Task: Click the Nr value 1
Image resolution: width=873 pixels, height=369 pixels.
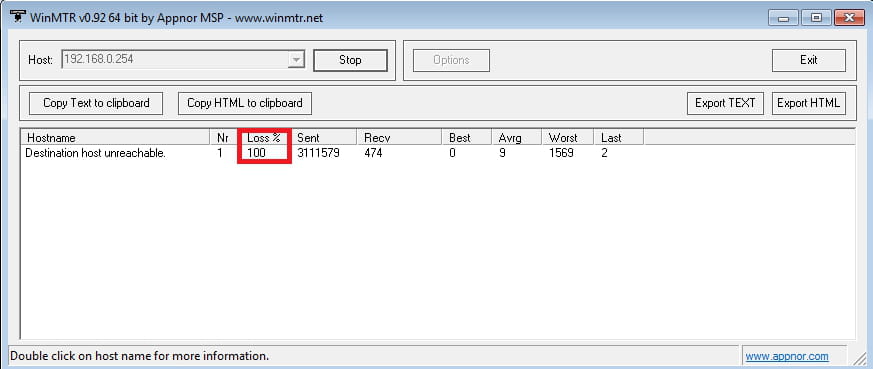Action: [x=220, y=153]
